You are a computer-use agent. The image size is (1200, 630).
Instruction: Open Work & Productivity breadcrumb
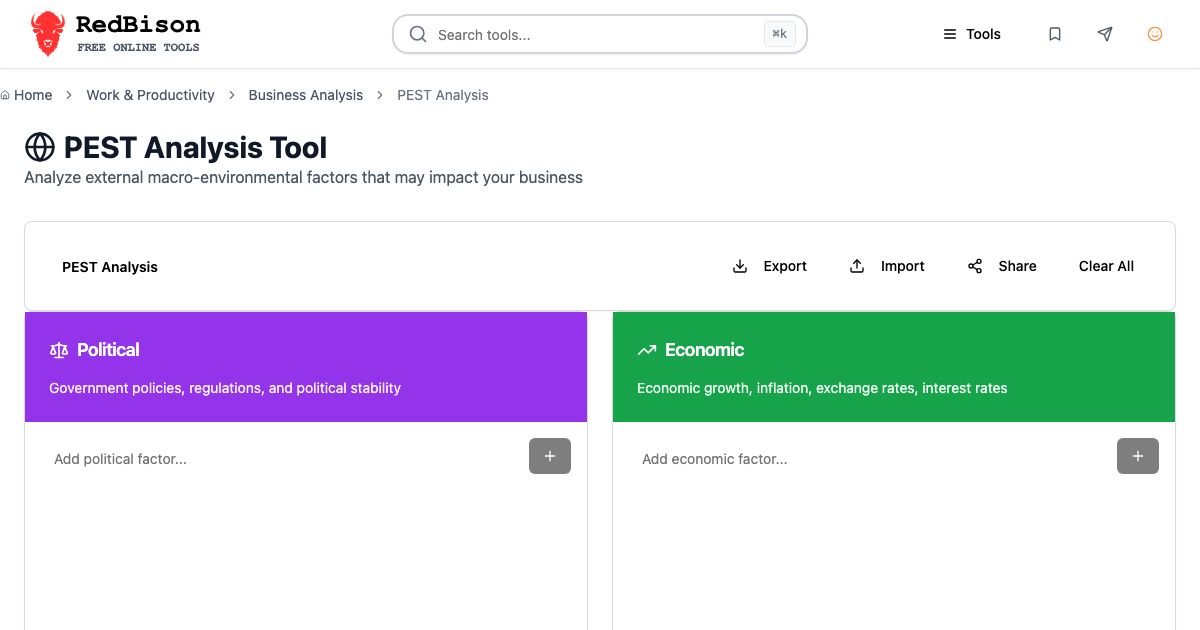[150, 95]
